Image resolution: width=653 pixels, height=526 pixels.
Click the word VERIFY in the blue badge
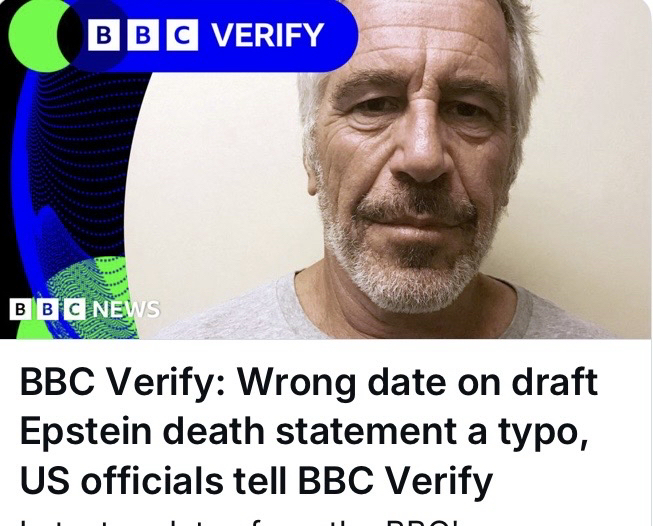pyautogui.click(x=269, y=35)
